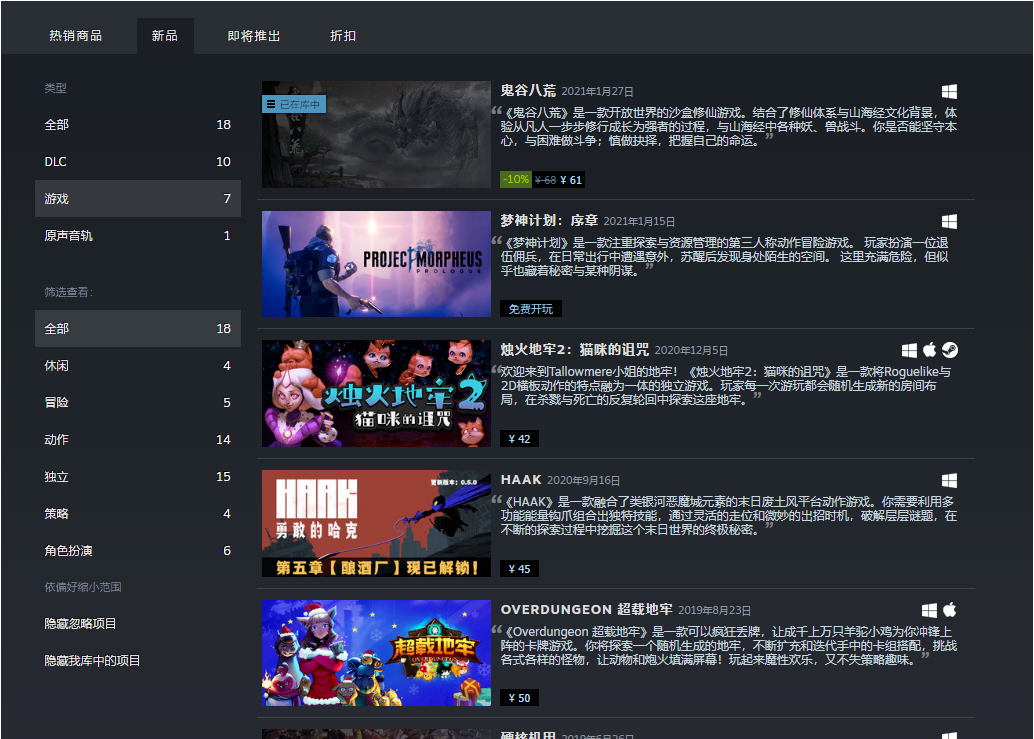Click the Windows icon for Overdungeon
Viewport: 1034px width, 739px height.
click(x=929, y=610)
